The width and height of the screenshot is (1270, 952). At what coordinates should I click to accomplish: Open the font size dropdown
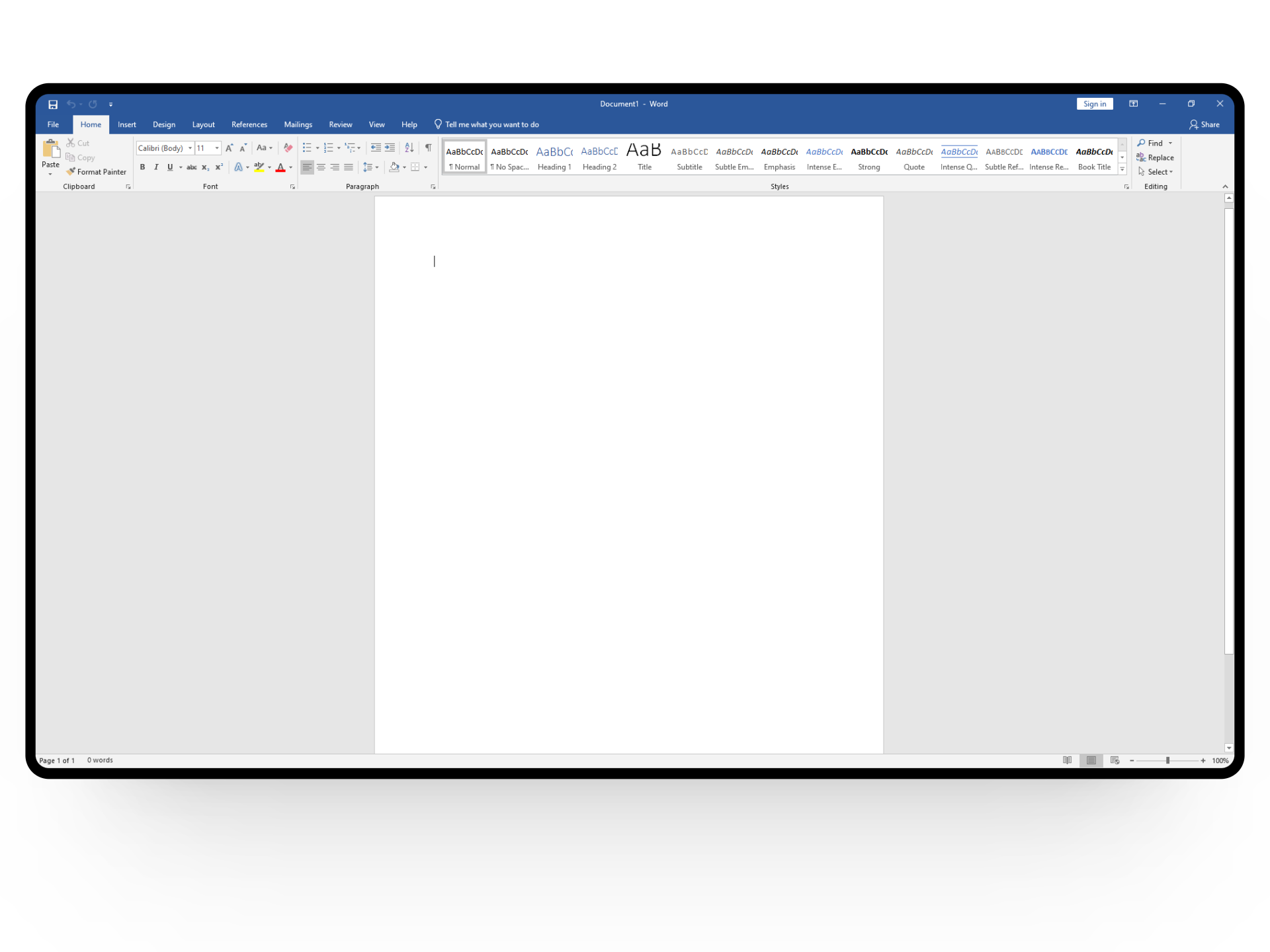click(x=217, y=148)
